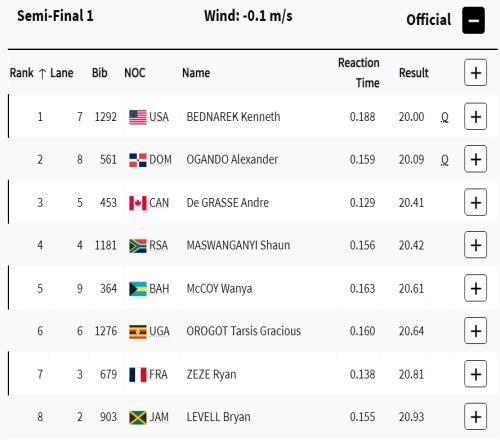Expand McCOY Wanya row details
Screen dimensions: 500x440
coord(476,288)
